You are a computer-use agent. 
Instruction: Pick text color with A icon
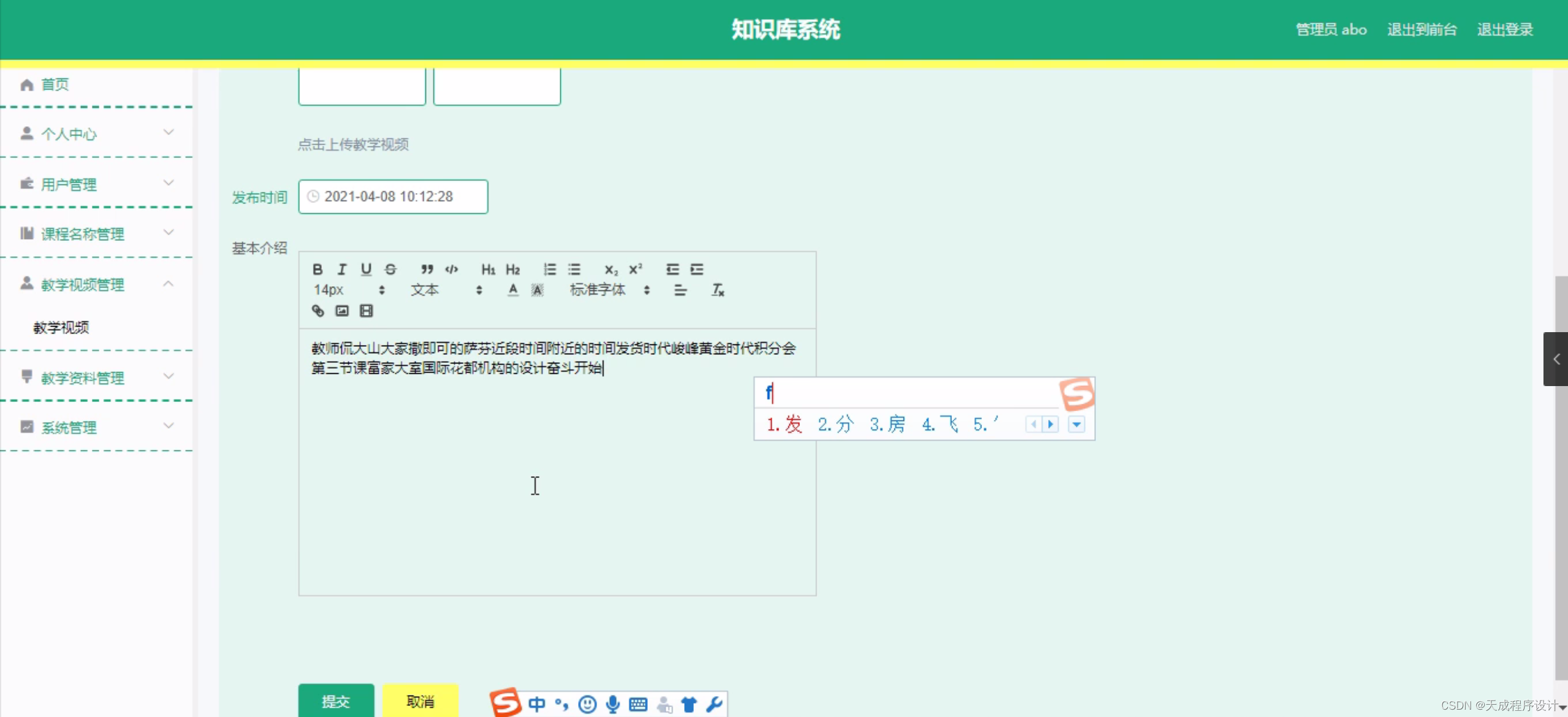pyautogui.click(x=512, y=290)
